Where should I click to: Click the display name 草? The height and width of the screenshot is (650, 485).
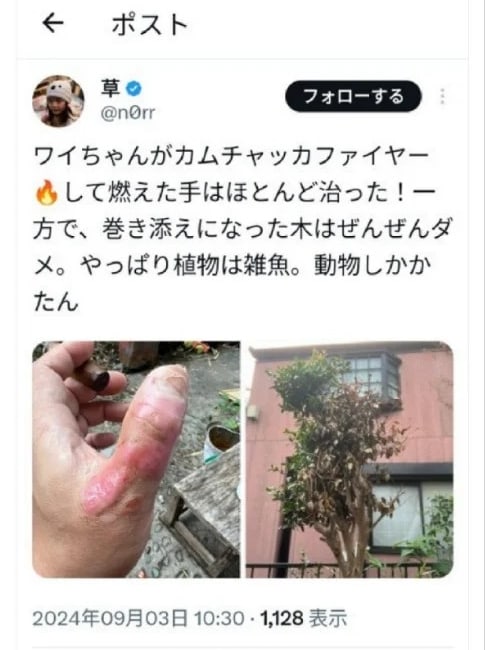pyautogui.click(x=111, y=89)
